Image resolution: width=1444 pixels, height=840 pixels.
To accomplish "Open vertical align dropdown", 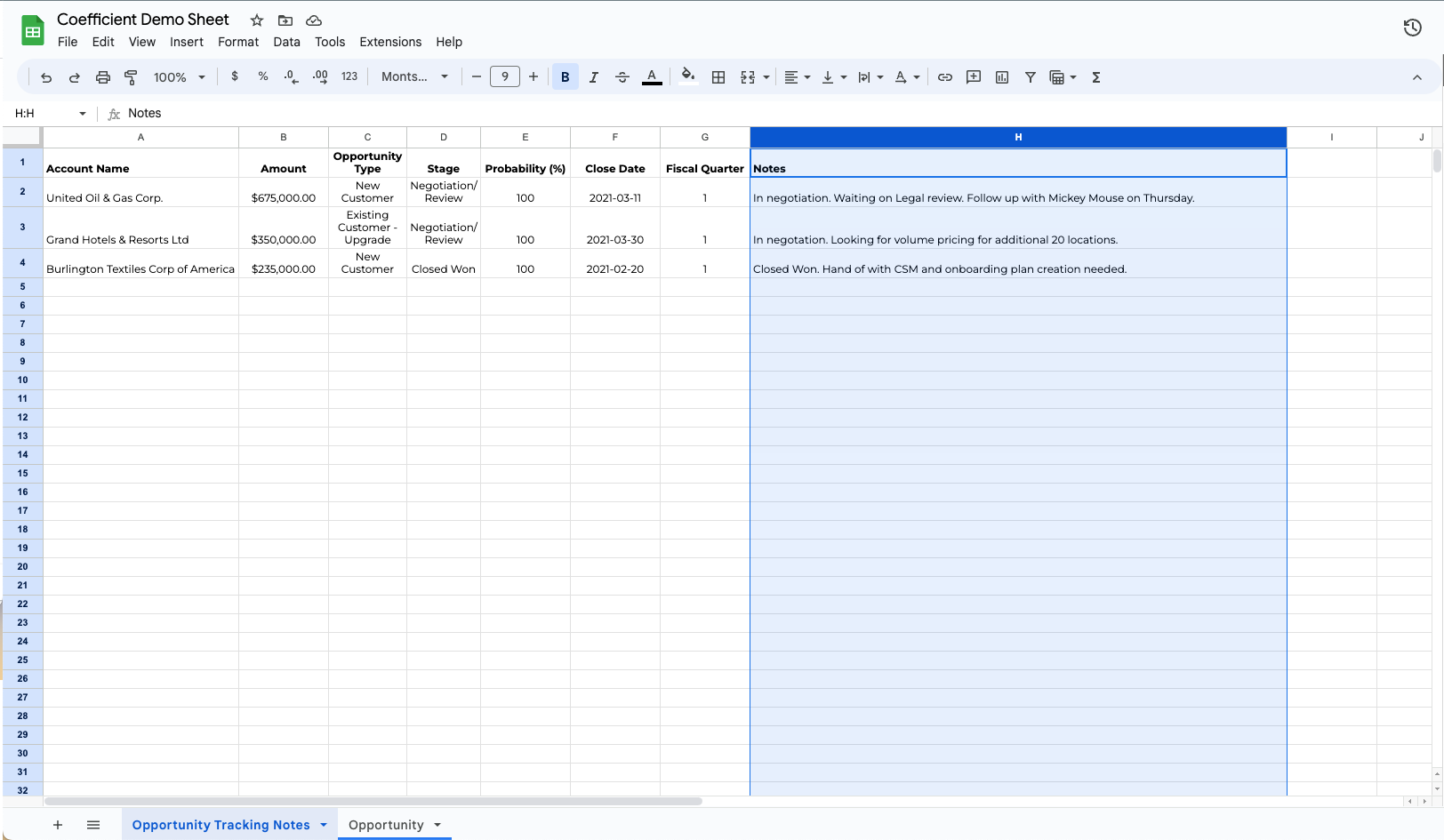I will click(834, 77).
